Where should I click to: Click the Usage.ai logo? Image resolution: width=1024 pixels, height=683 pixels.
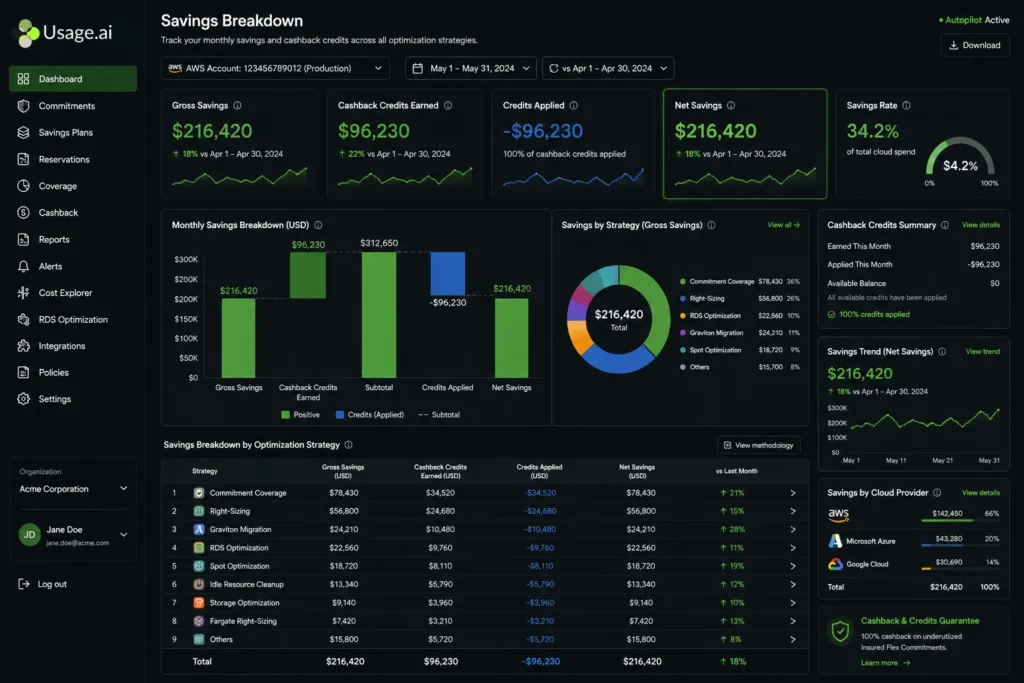click(x=65, y=33)
